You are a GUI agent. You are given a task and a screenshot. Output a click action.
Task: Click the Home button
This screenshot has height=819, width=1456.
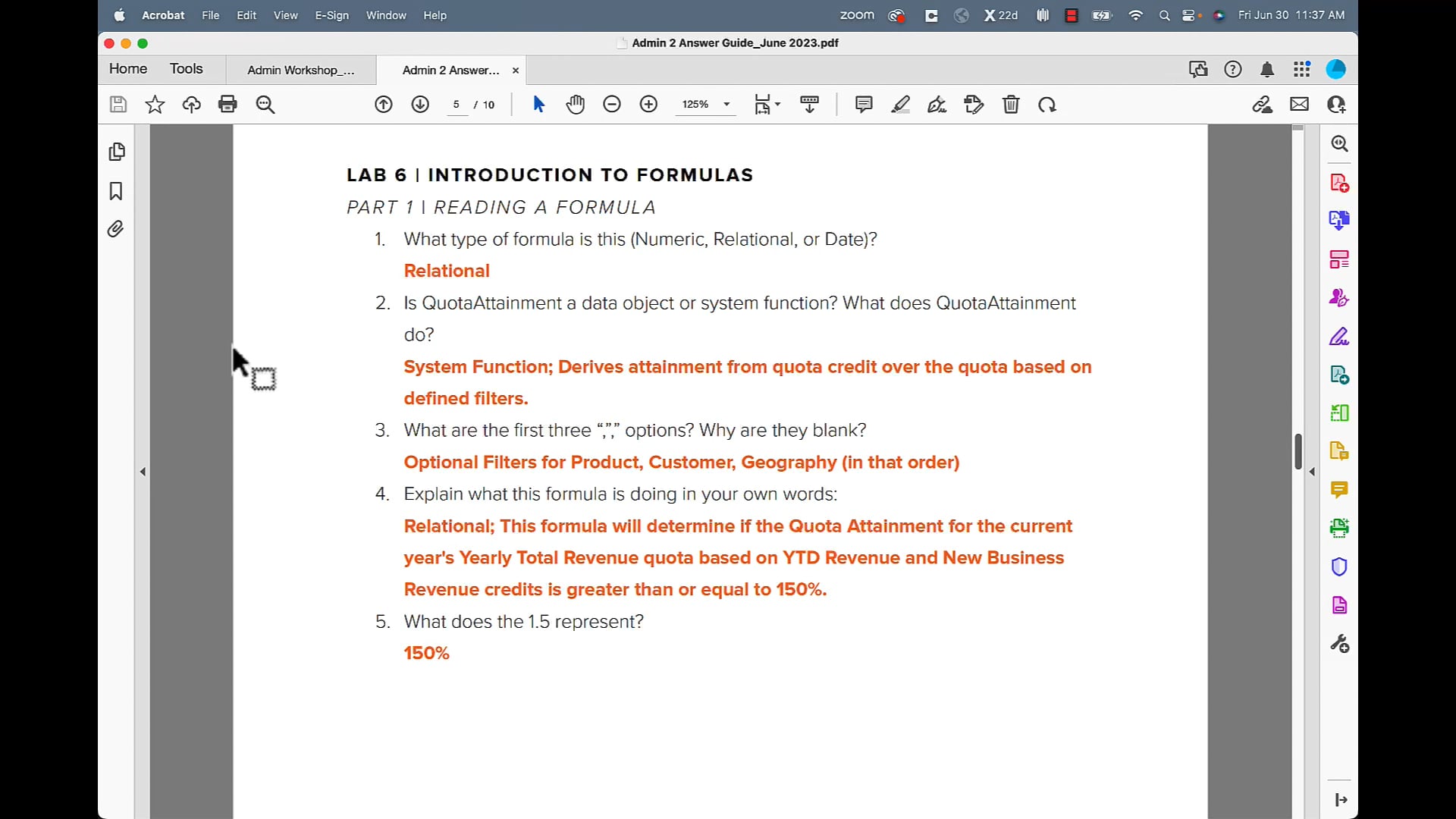click(x=128, y=69)
